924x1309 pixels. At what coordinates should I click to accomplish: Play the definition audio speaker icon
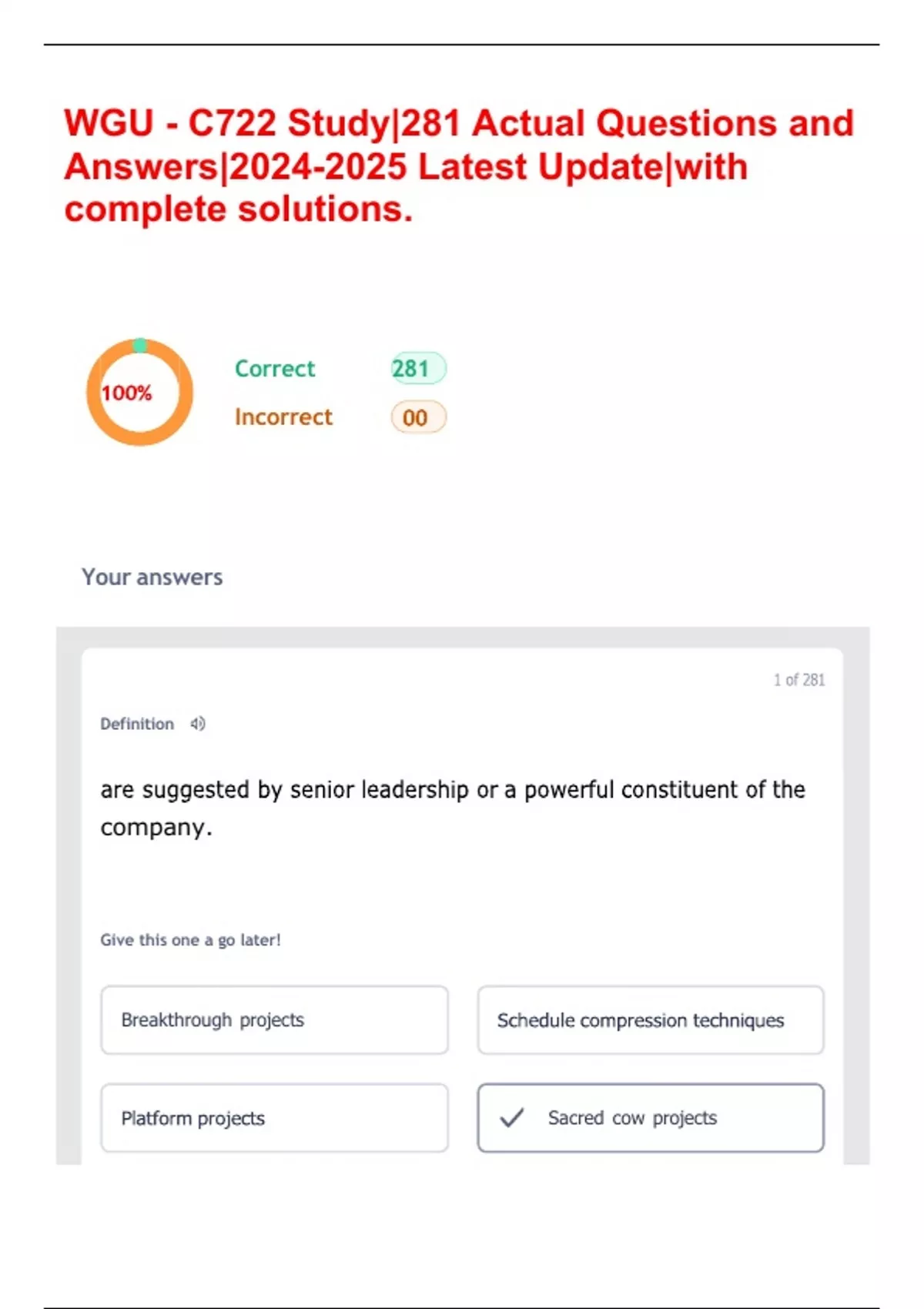pyautogui.click(x=198, y=724)
